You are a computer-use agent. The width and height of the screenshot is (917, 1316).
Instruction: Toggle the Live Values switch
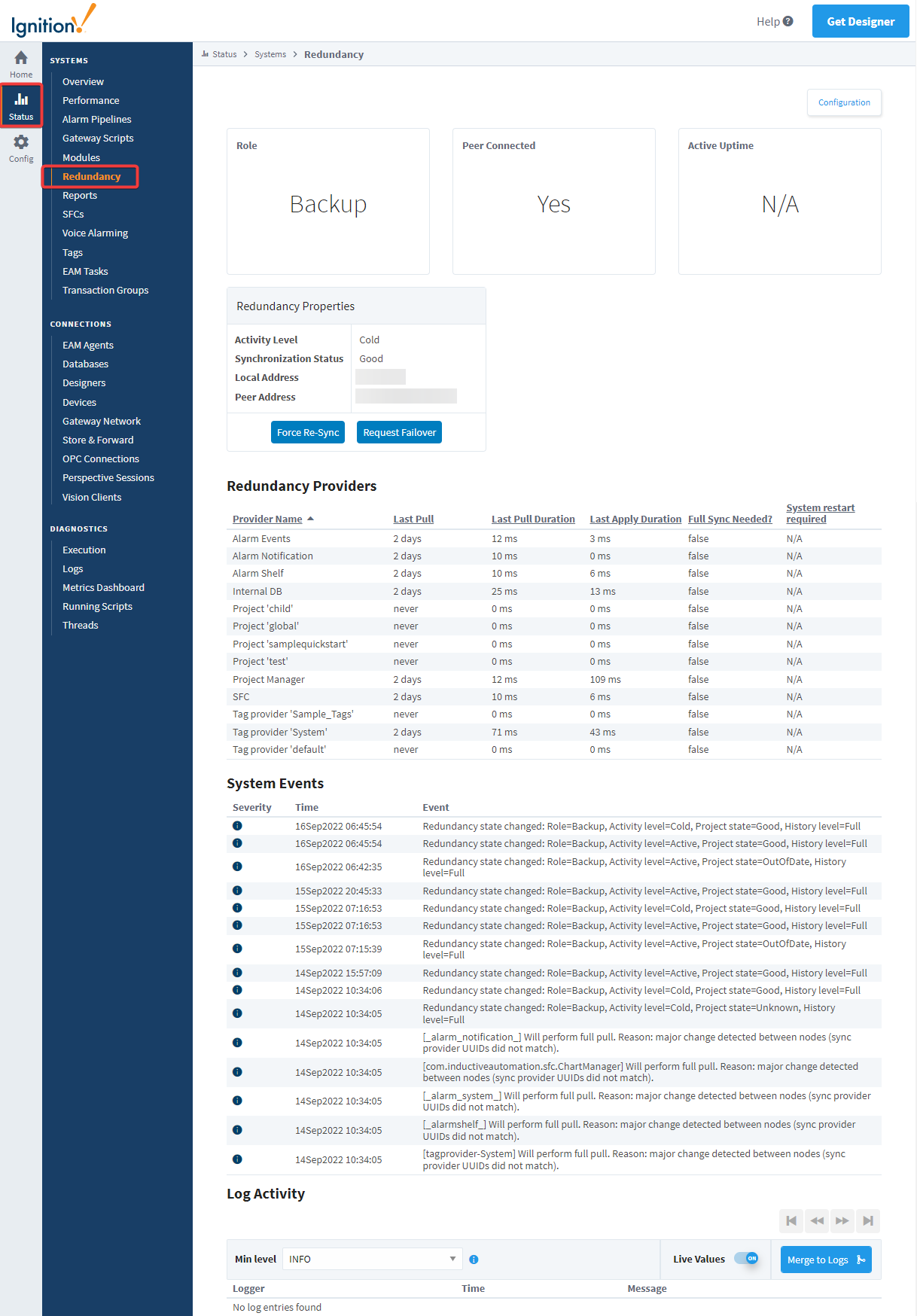pyautogui.click(x=746, y=1259)
